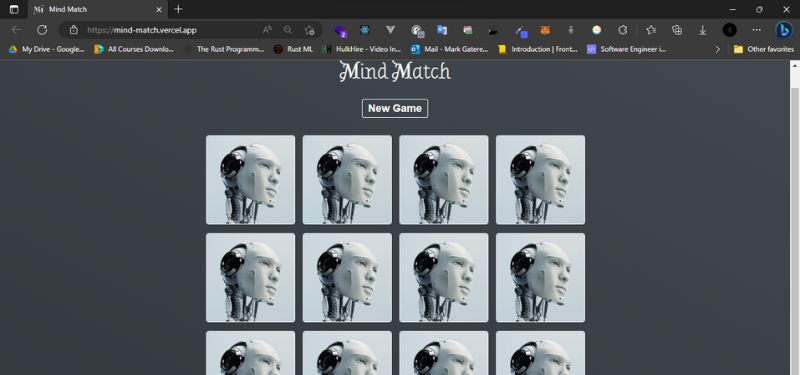Activate the Read aloud icon
The image size is (800, 375).
click(267, 30)
